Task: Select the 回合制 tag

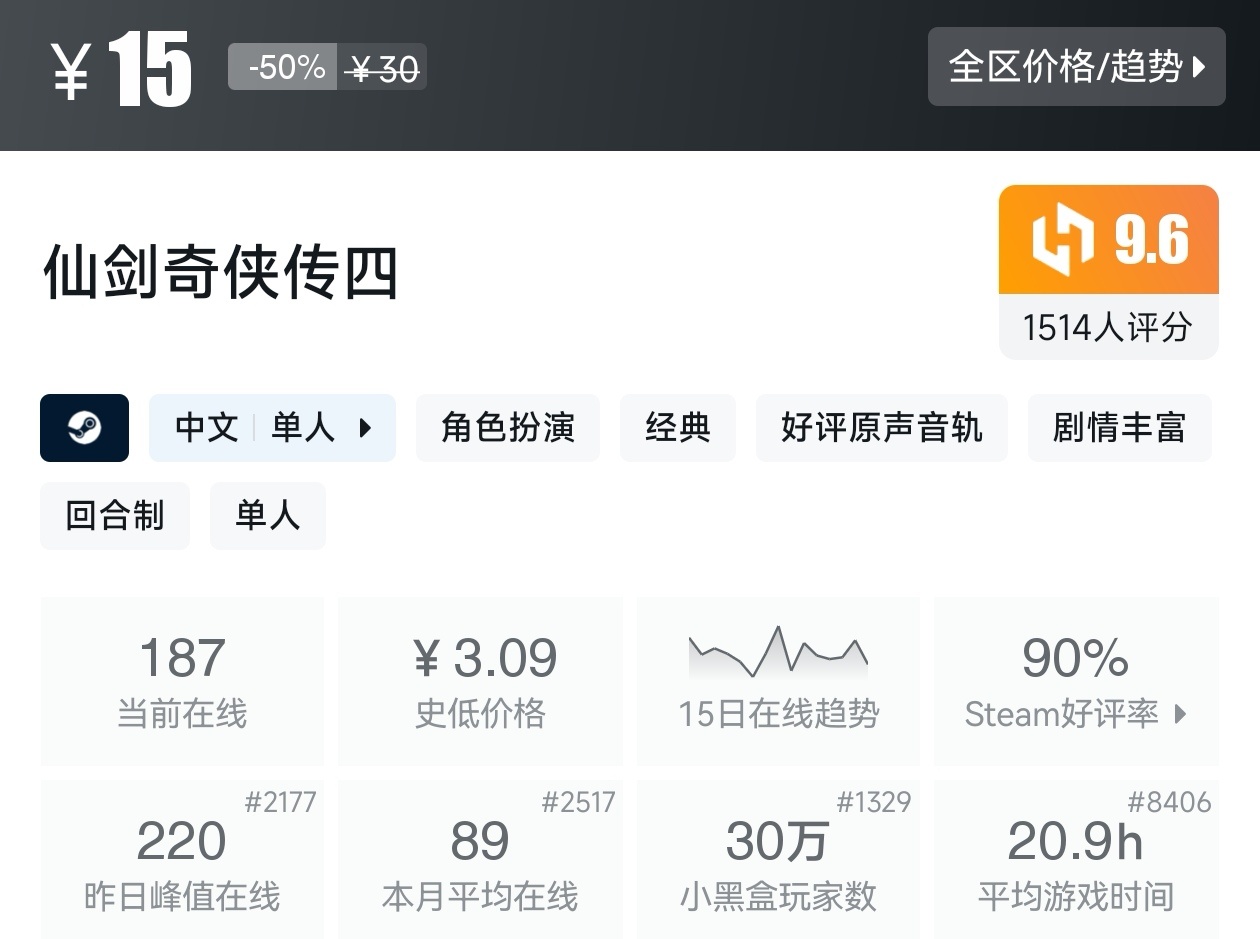Action: pos(114,515)
